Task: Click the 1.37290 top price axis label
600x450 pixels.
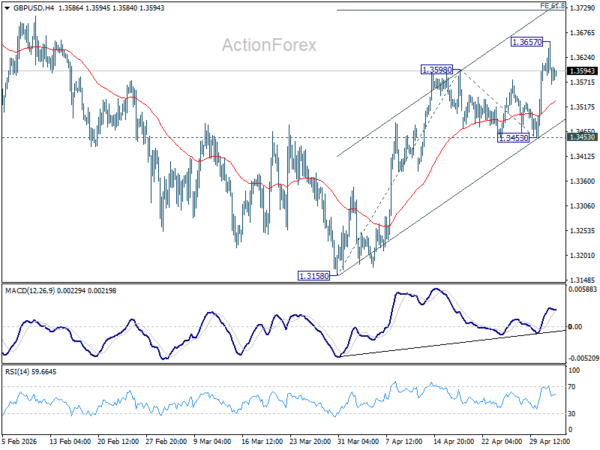Action: click(582, 8)
